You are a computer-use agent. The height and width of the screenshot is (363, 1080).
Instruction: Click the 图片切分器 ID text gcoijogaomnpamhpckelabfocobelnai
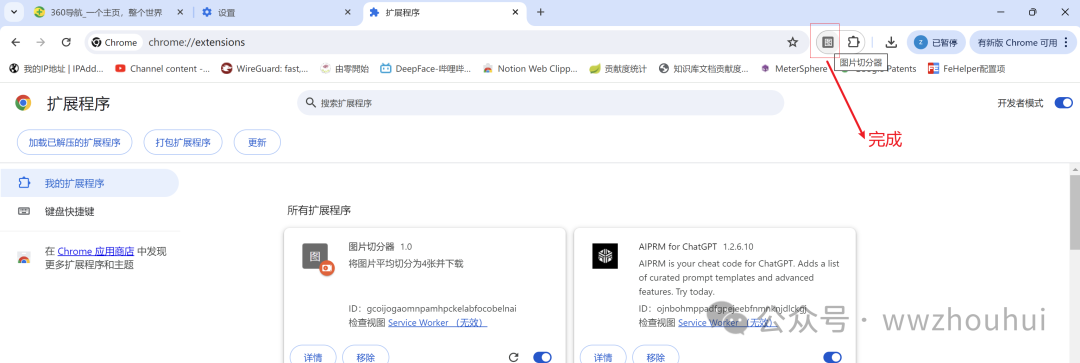(442, 308)
